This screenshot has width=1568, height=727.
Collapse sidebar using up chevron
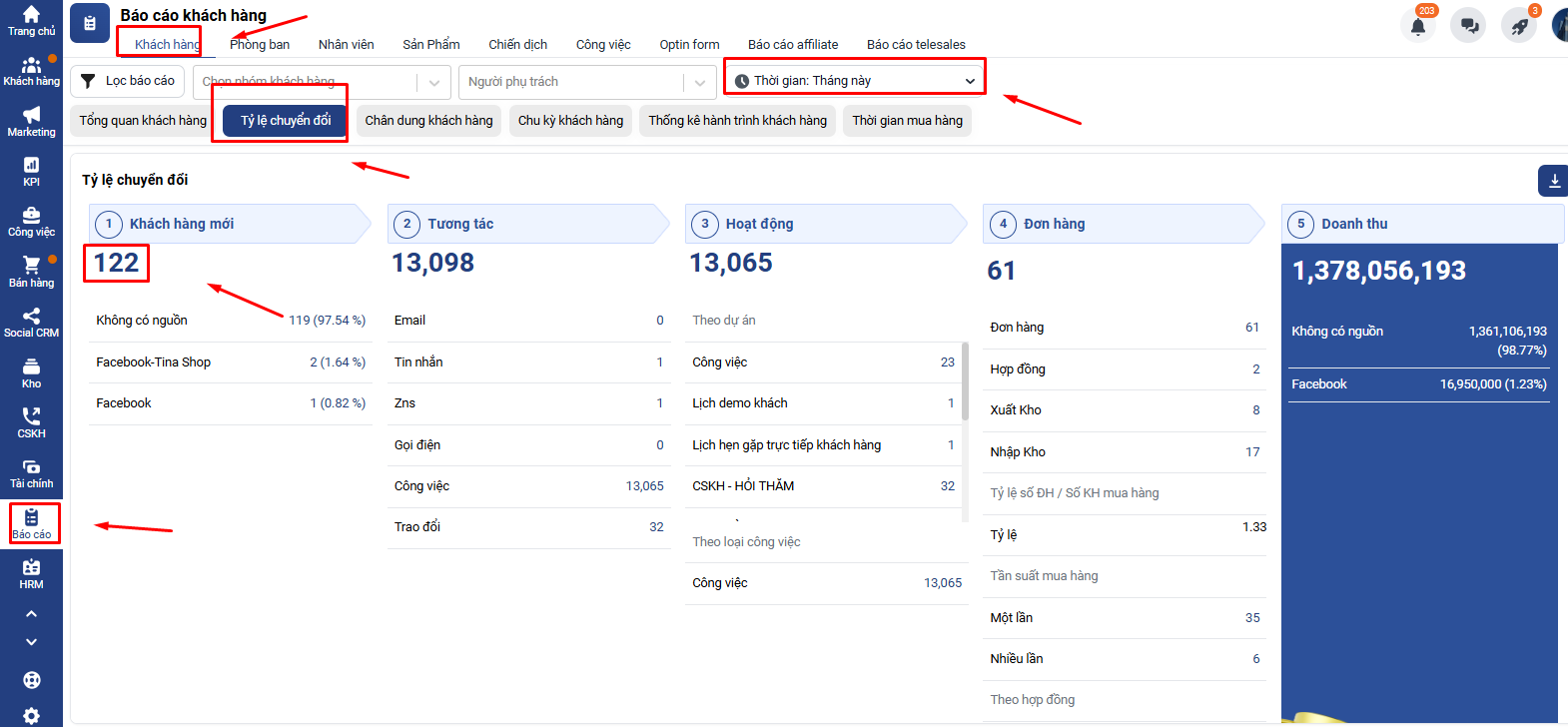coord(31,613)
